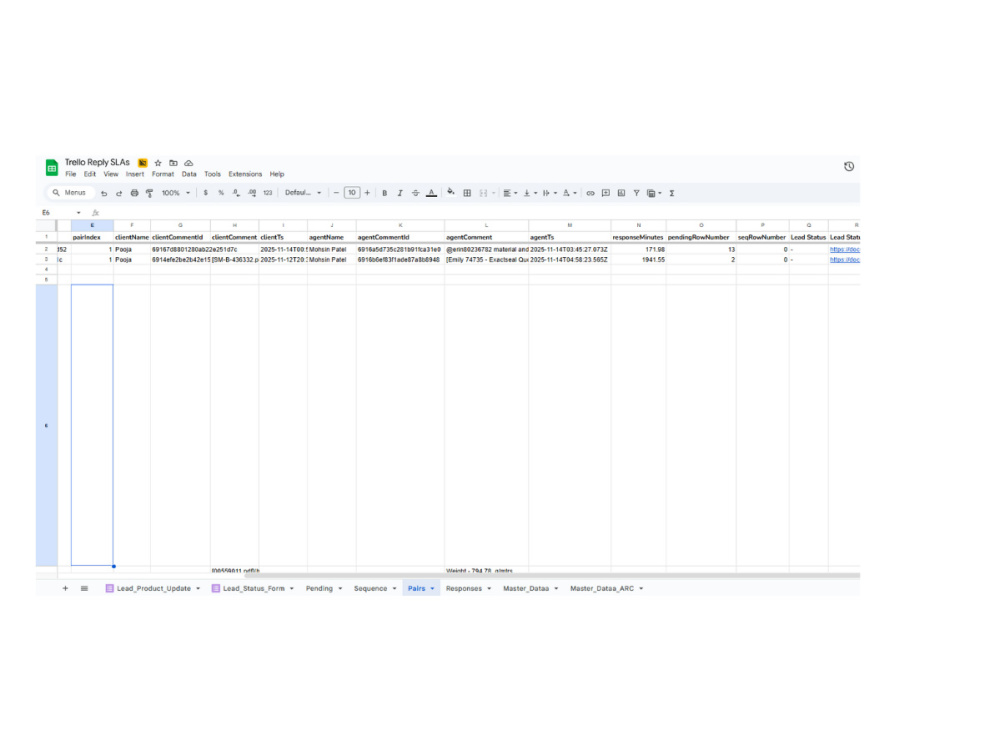Image resolution: width=1000 pixels, height=751 pixels.
Task: Toggle italic formatting
Action: (x=400, y=193)
